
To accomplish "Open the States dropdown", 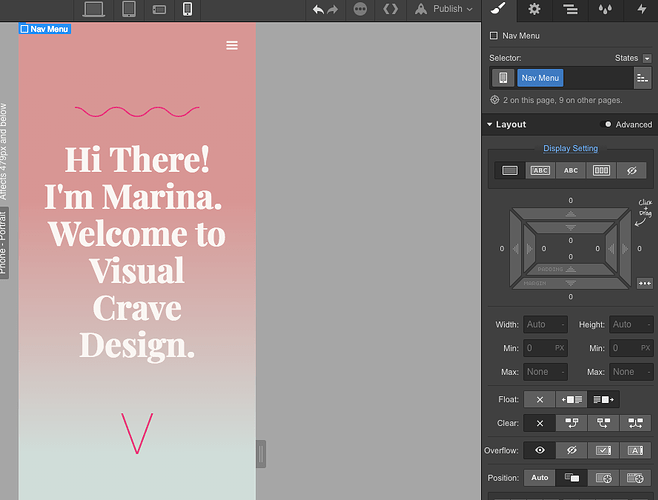I will pos(647,58).
